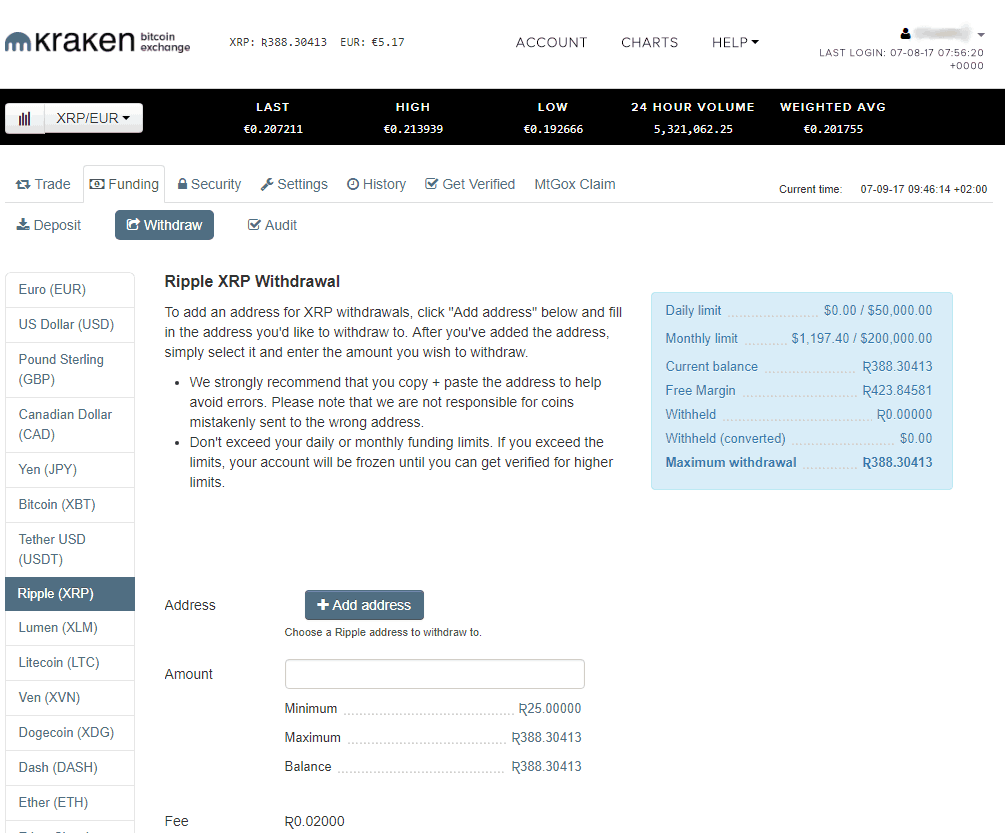Open the Security tab
This screenshot has width=1005, height=833.
pyautogui.click(x=209, y=184)
